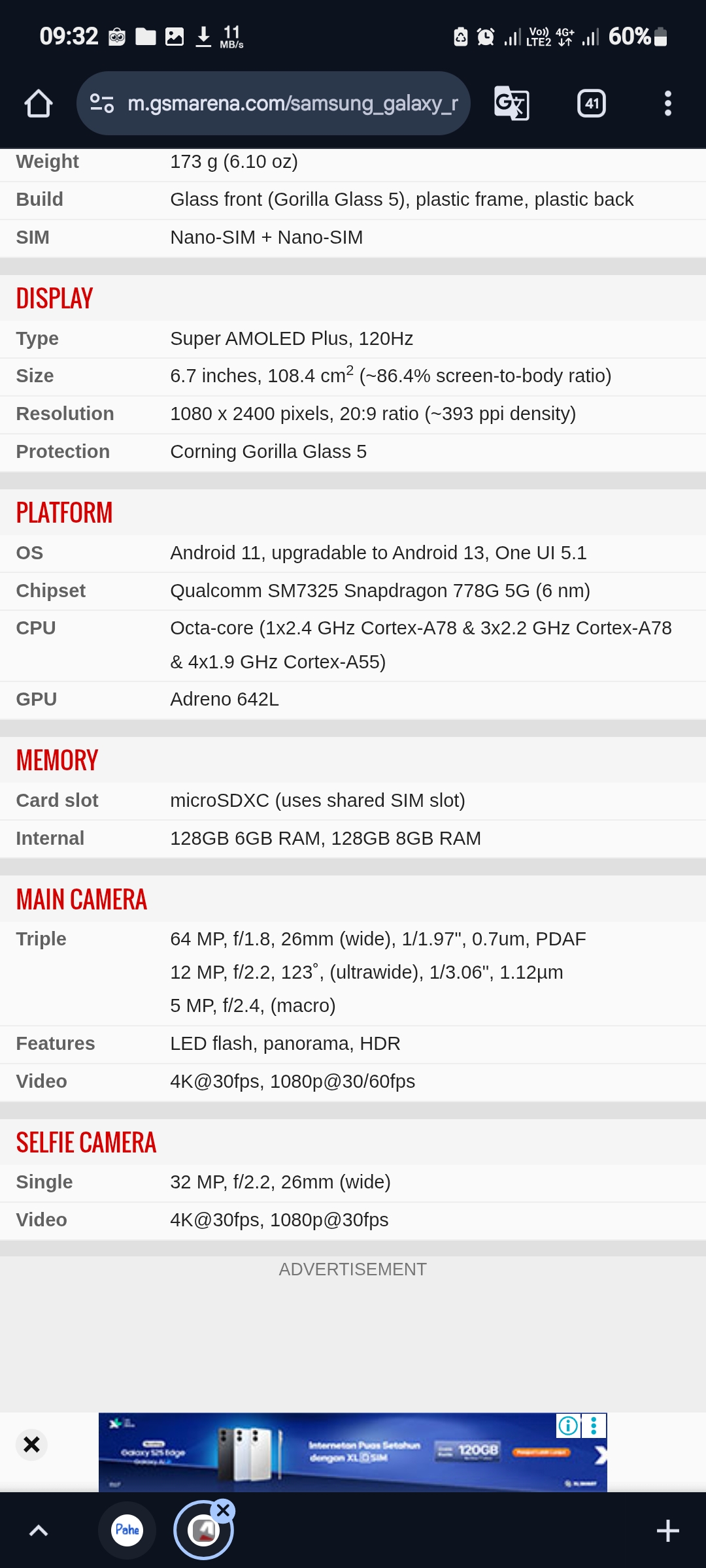
Task: Open site settings icon in address bar
Action: [102, 103]
